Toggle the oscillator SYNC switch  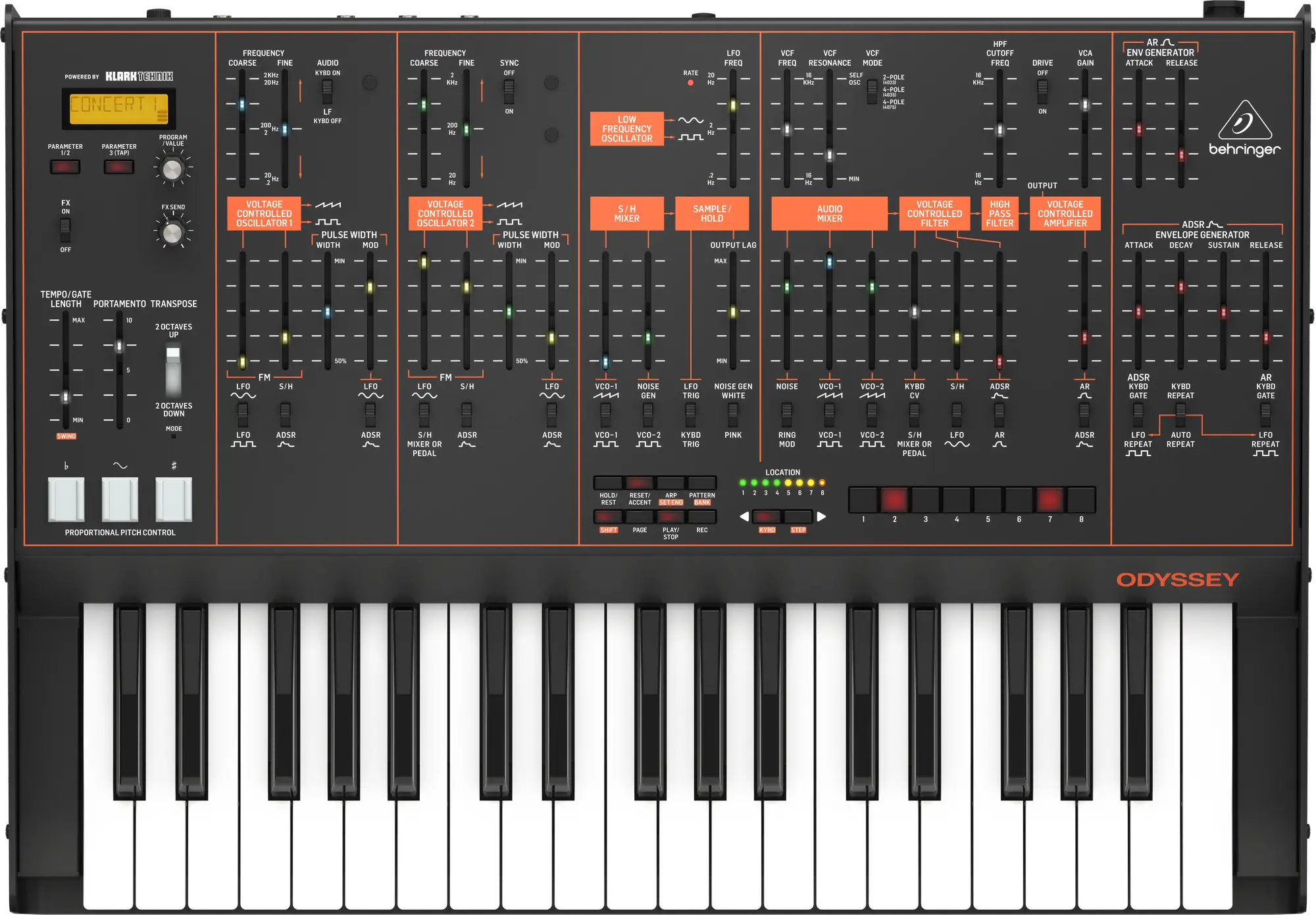click(509, 92)
